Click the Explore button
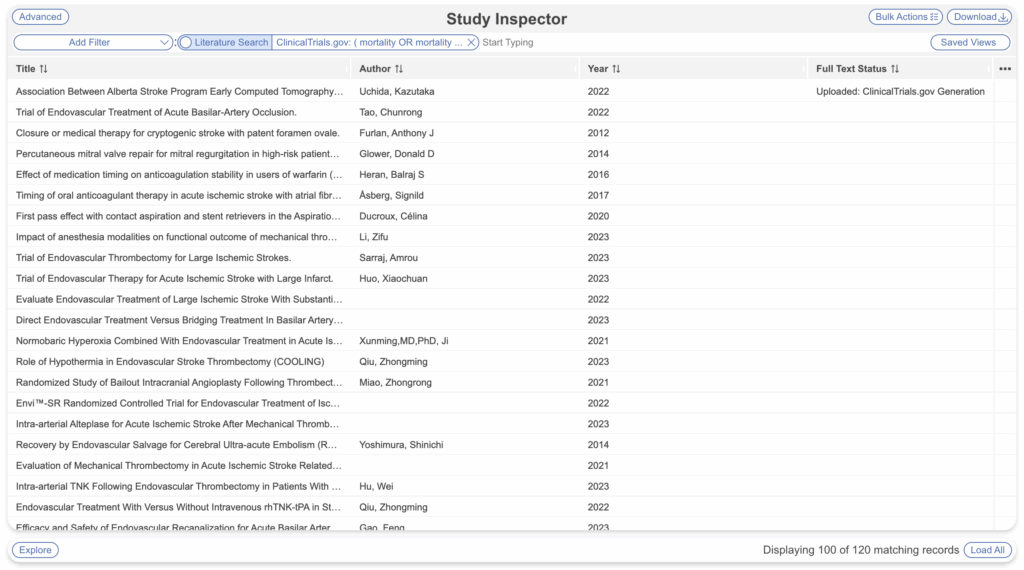The width and height of the screenshot is (1024, 570). [35, 550]
